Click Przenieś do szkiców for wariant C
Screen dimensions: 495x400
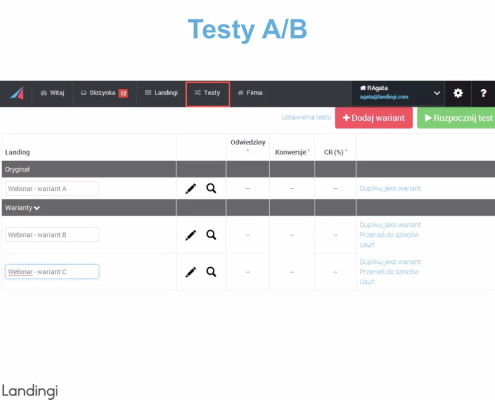tap(389, 272)
